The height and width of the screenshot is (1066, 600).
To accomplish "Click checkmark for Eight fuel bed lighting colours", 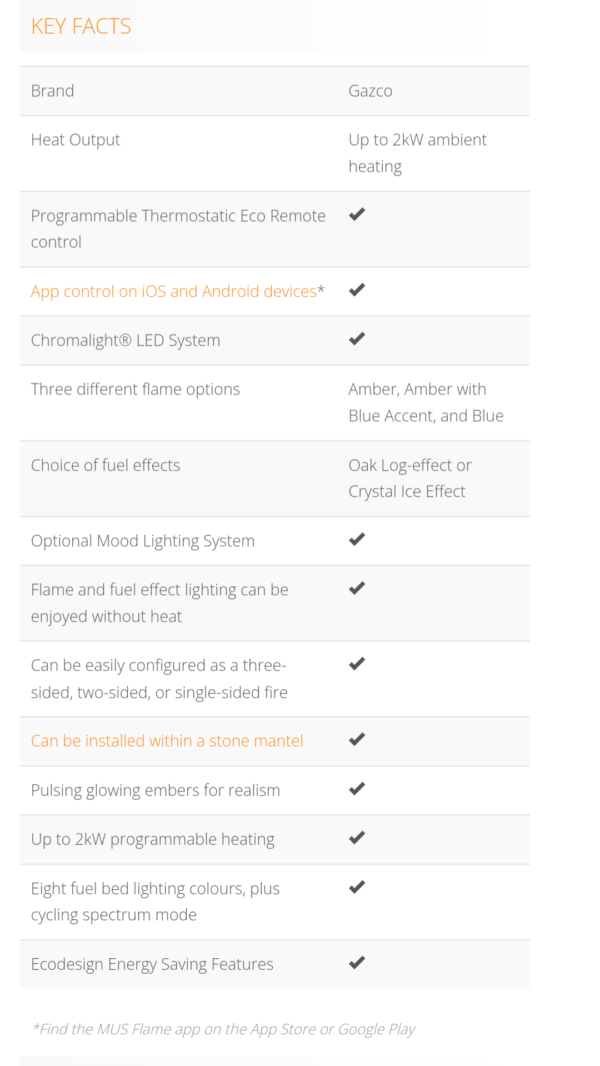I will pos(357,887).
